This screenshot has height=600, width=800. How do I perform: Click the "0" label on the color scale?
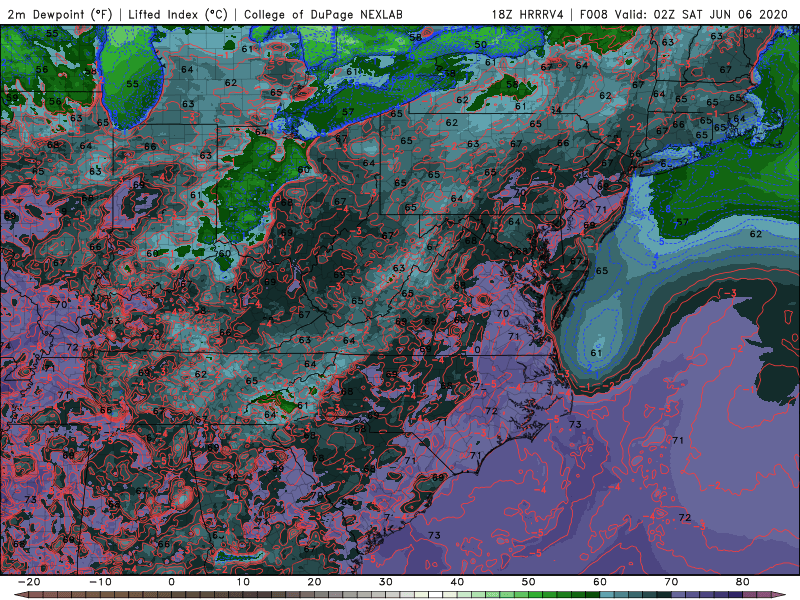tap(171, 582)
